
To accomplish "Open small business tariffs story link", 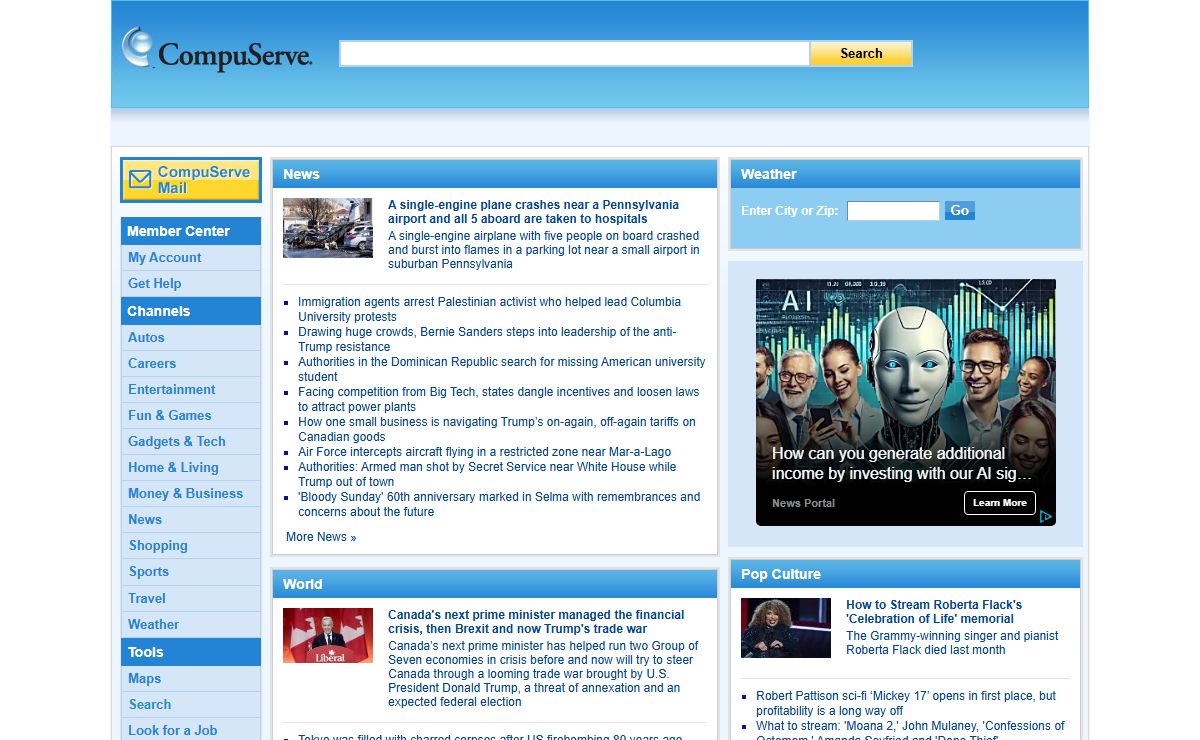I will click(x=496, y=429).
